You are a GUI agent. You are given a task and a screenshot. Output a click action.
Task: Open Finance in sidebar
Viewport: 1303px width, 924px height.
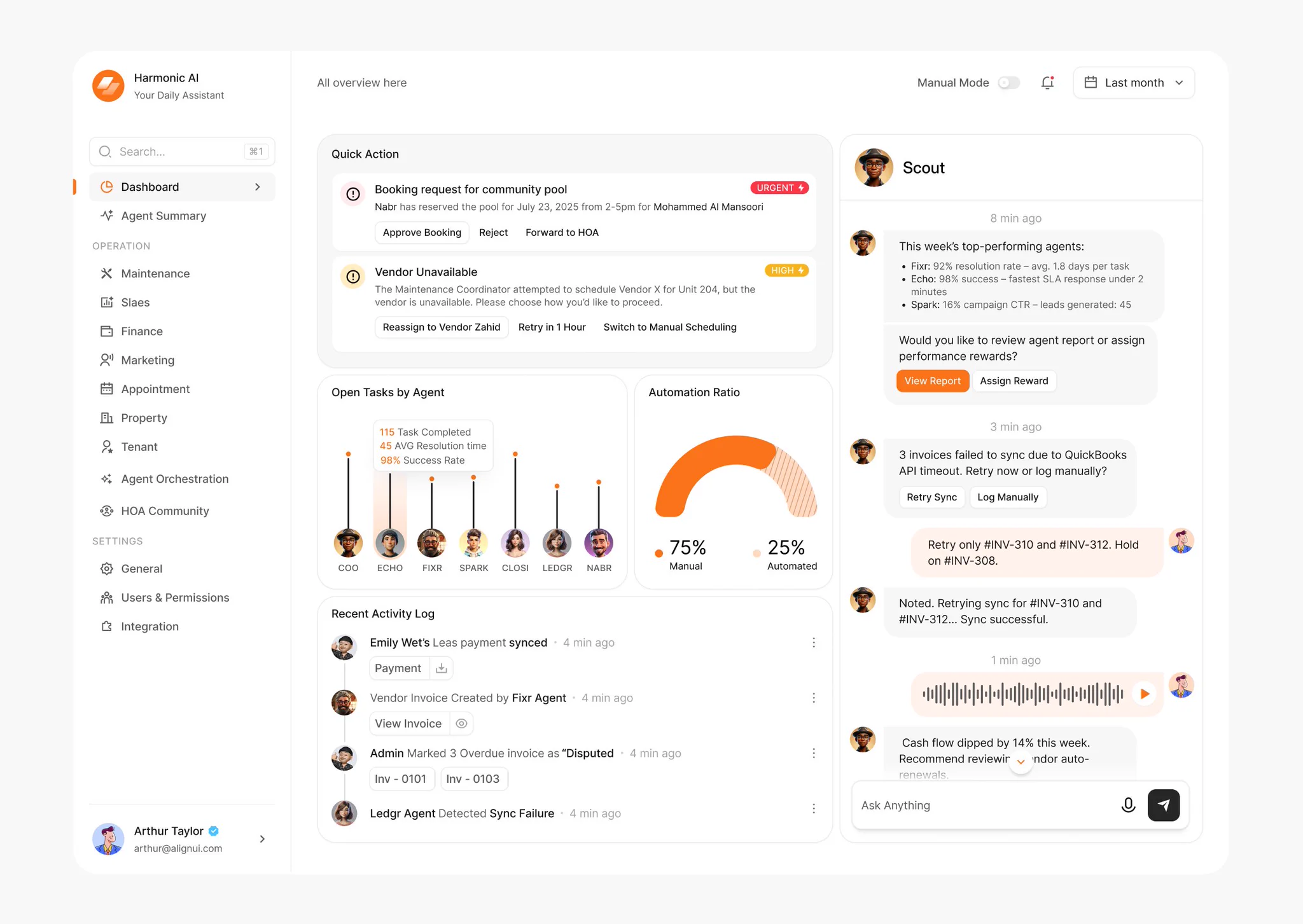click(x=142, y=331)
